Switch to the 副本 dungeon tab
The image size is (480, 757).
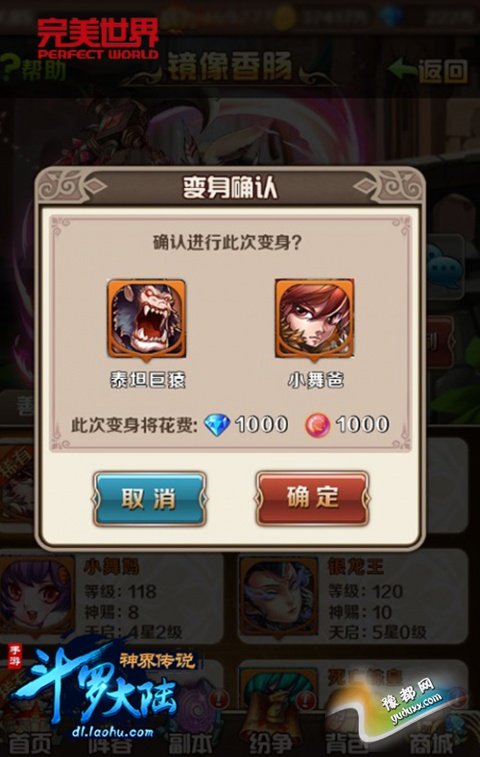(189, 743)
